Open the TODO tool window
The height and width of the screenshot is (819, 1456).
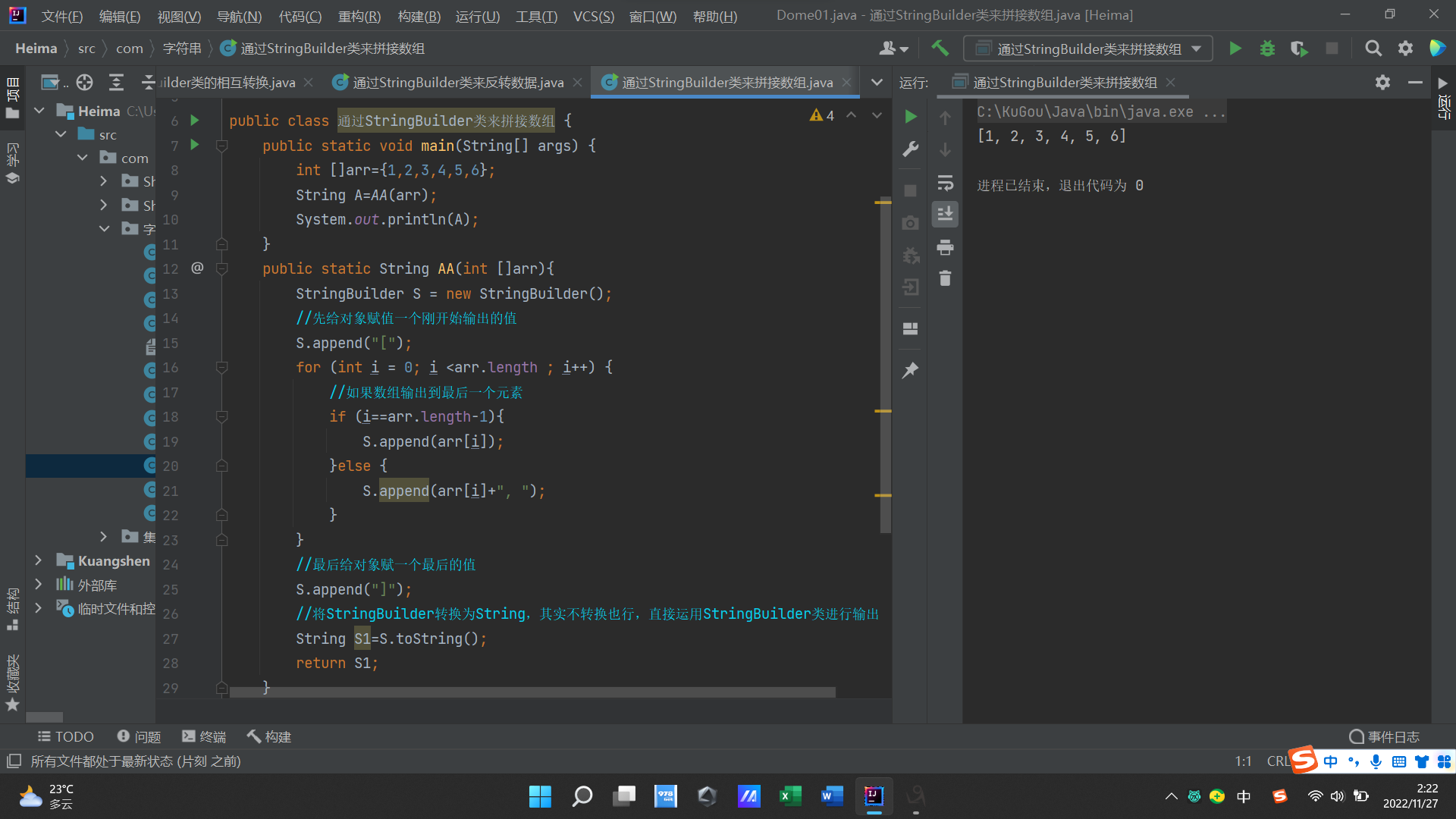(66, 736)
